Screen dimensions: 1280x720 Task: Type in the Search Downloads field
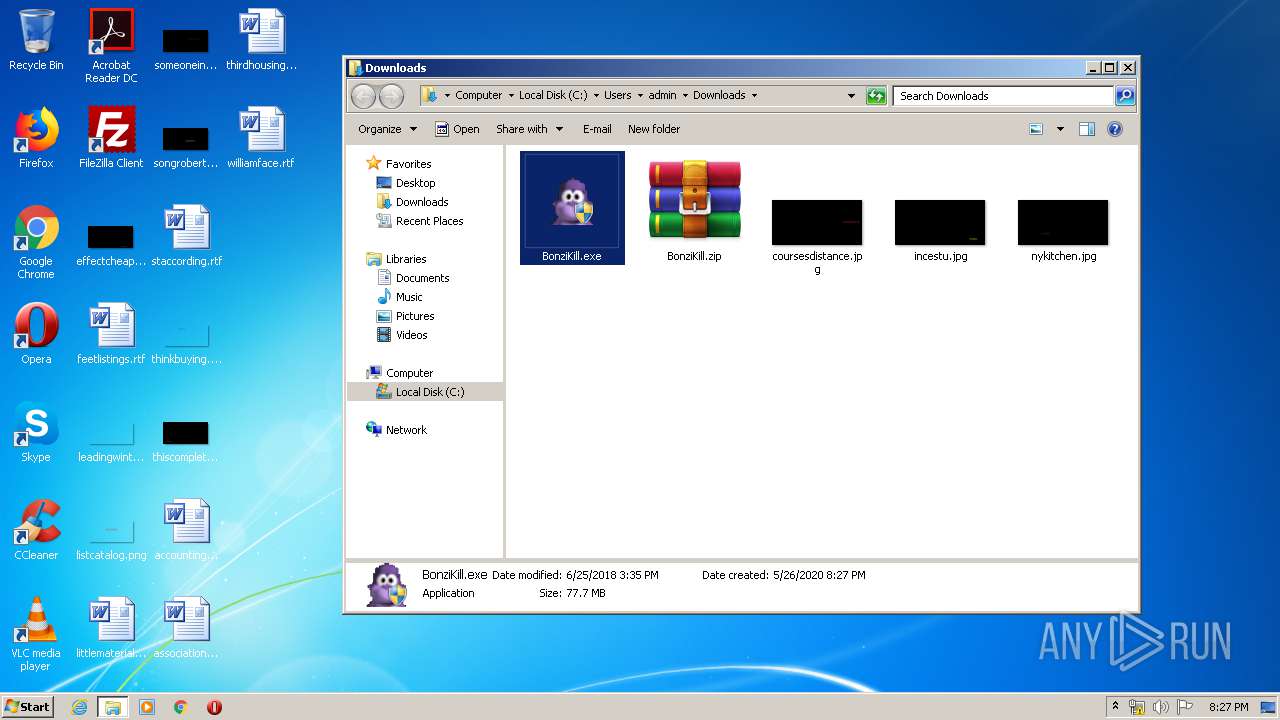(x=1003, y=96)
